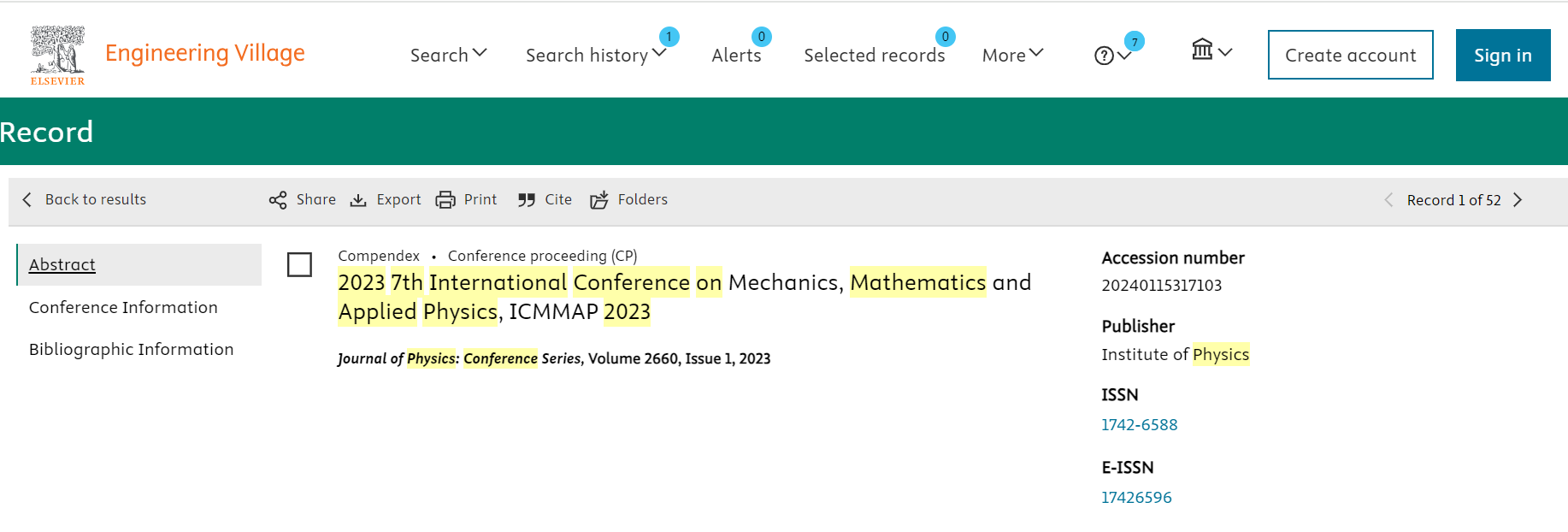Expand the Search history menu

(596, 55)
